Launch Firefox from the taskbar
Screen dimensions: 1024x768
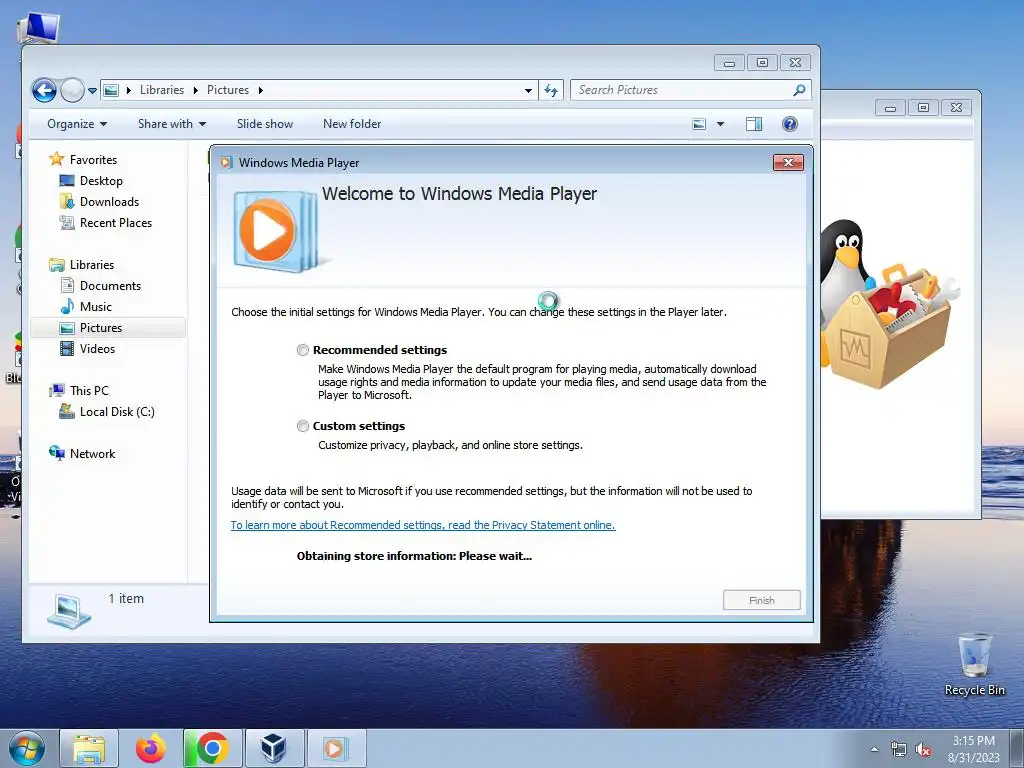[151, 748]
